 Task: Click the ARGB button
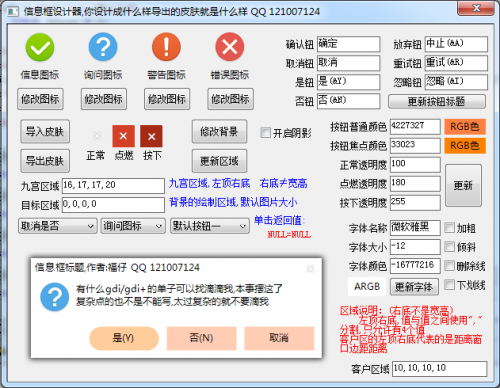coord(367,287)
